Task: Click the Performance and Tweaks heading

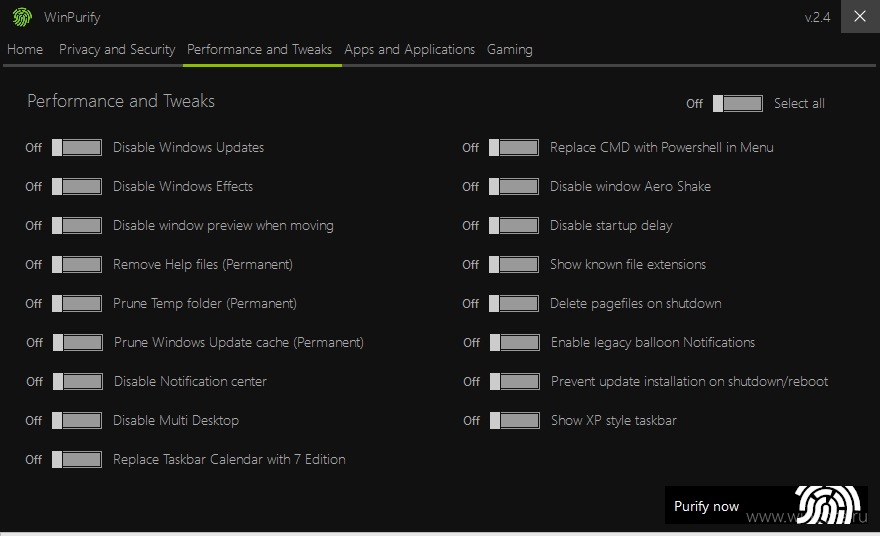Action: pyautogui.click(x=121, y=101)
